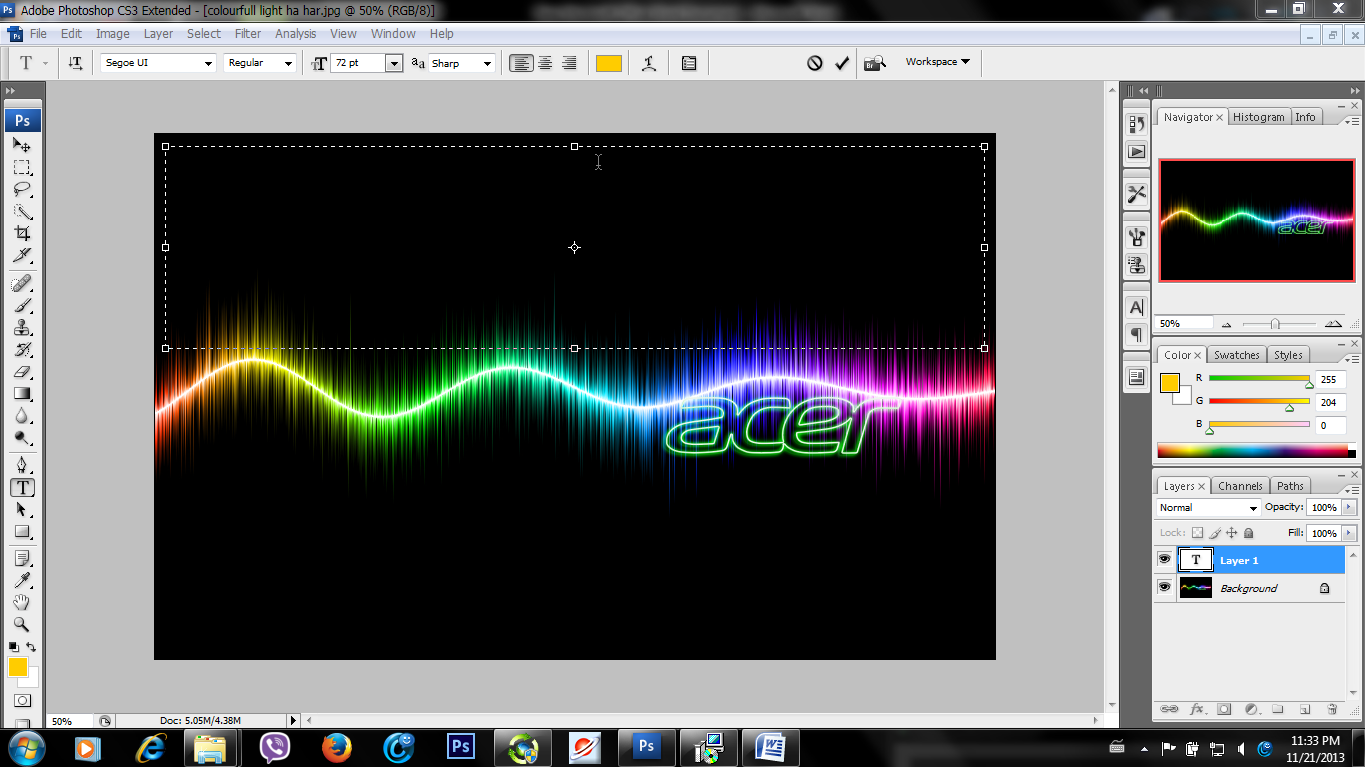Open the Layer menu

click(x=158, y=34)
